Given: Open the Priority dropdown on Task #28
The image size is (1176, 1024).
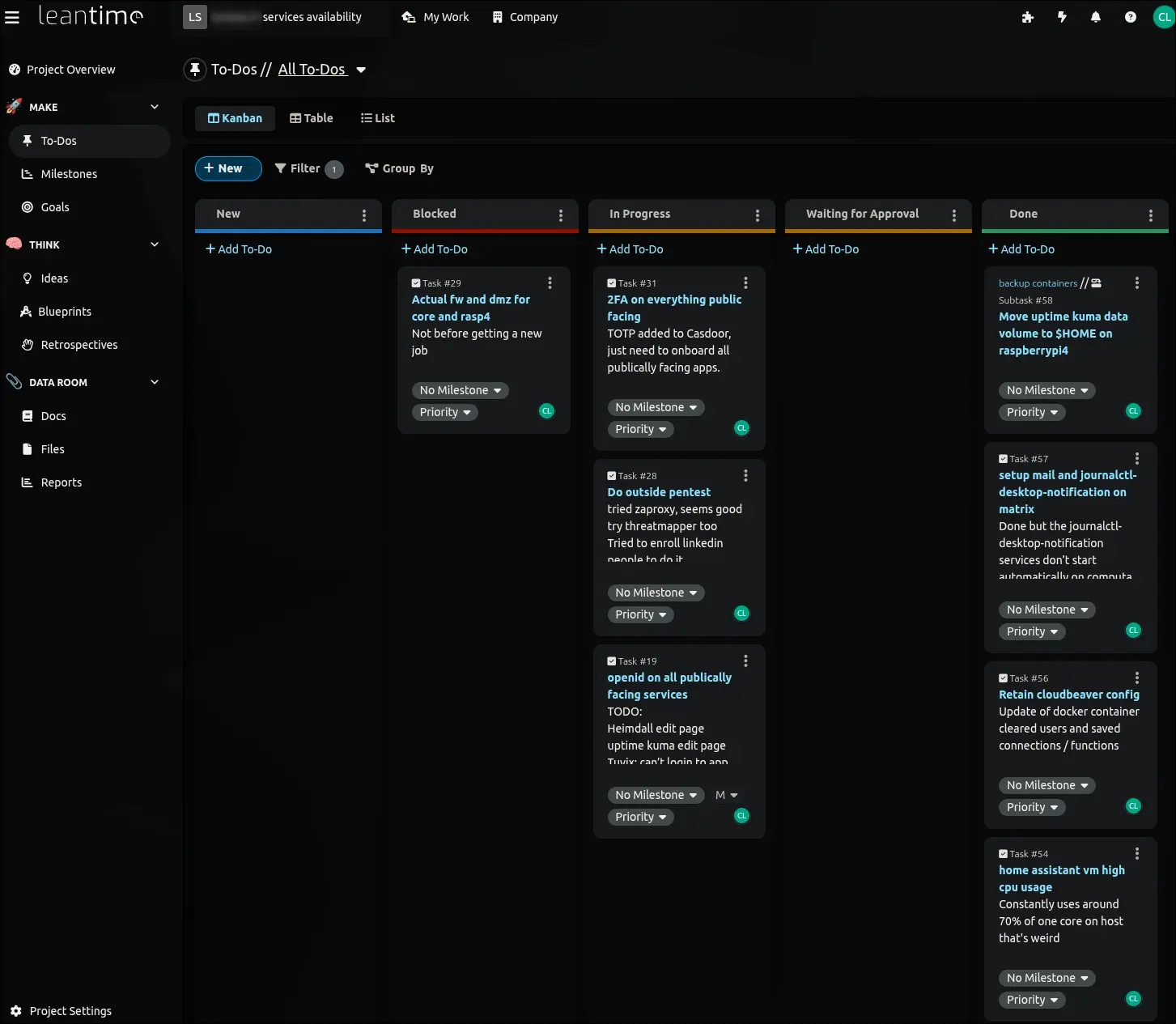Looking at the screenshot, I should pyautogui.click(x=640, y=614).
